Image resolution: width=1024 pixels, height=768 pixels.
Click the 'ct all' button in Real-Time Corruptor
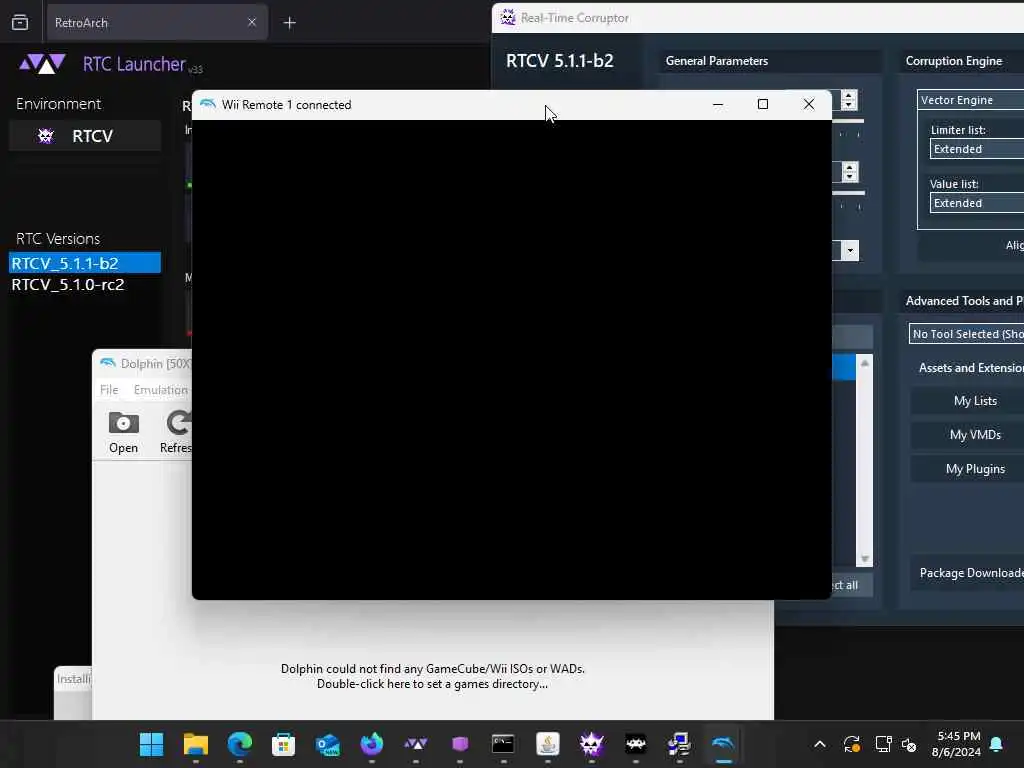tap(852, 585)
